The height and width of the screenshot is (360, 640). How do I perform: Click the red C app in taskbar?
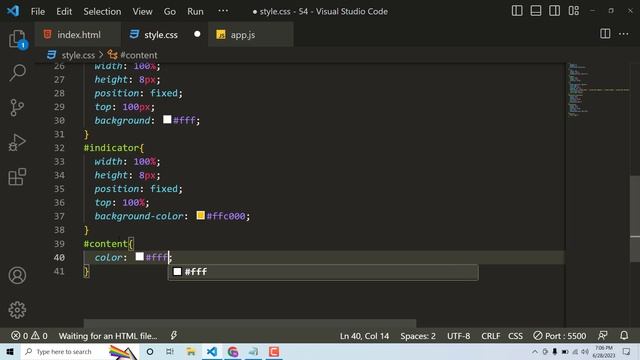click(274, 351)
